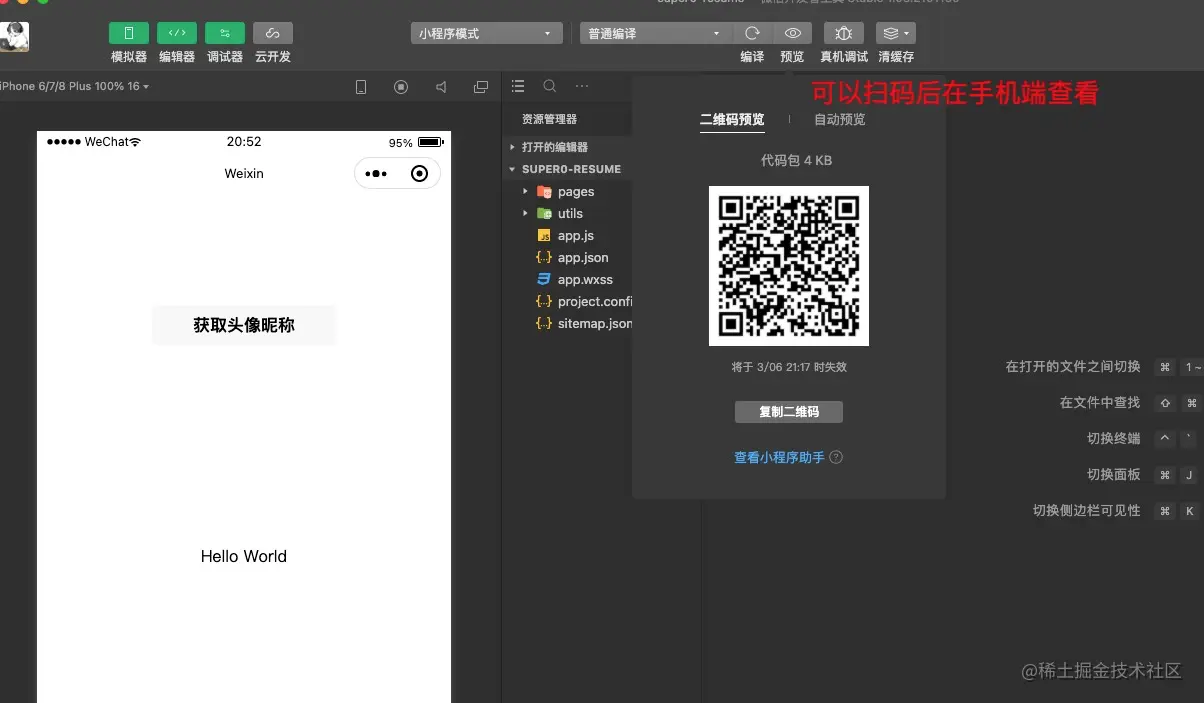Switch to the QR code preview tab

[x=732, y=119]
